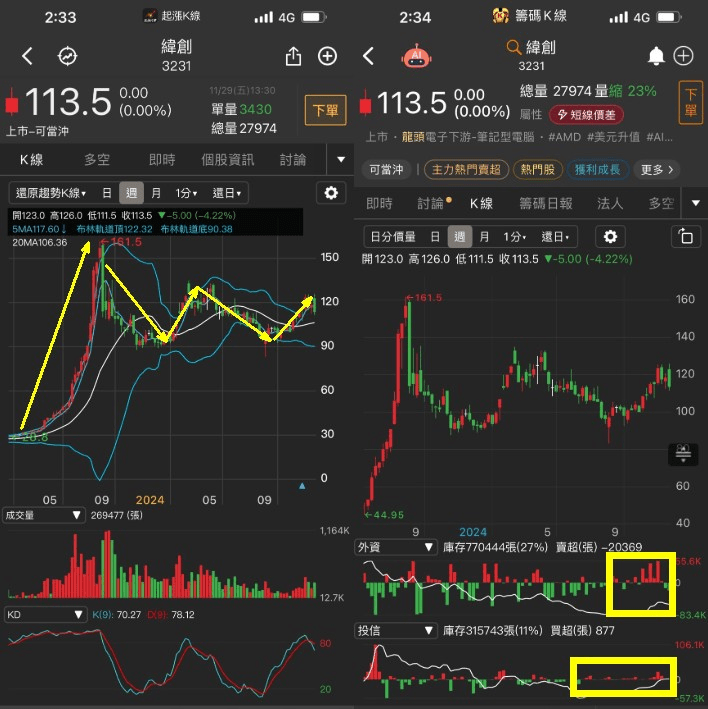Tap the trend analysis circle icon
The image size is (708, 709).
67,57
